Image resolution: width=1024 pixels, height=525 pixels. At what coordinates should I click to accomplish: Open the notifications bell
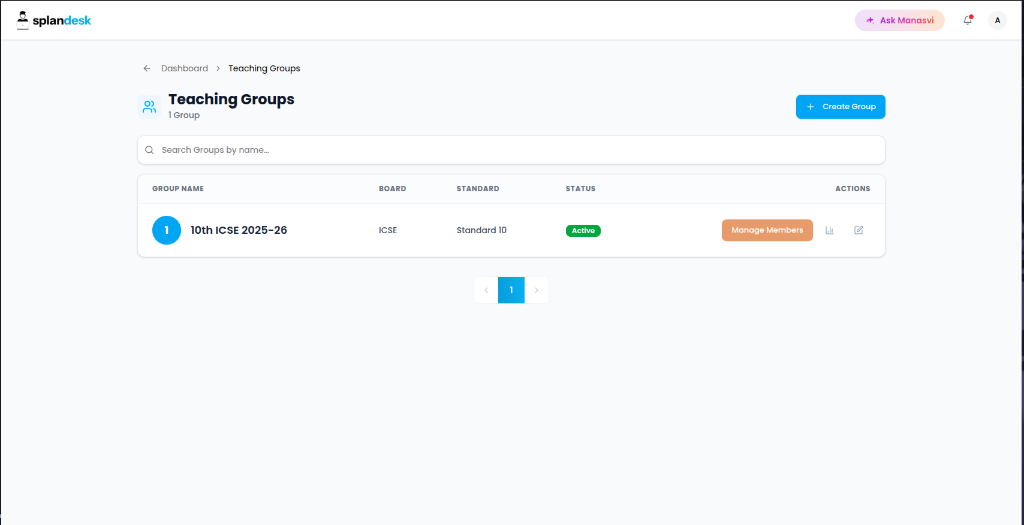tap(968, 20)
